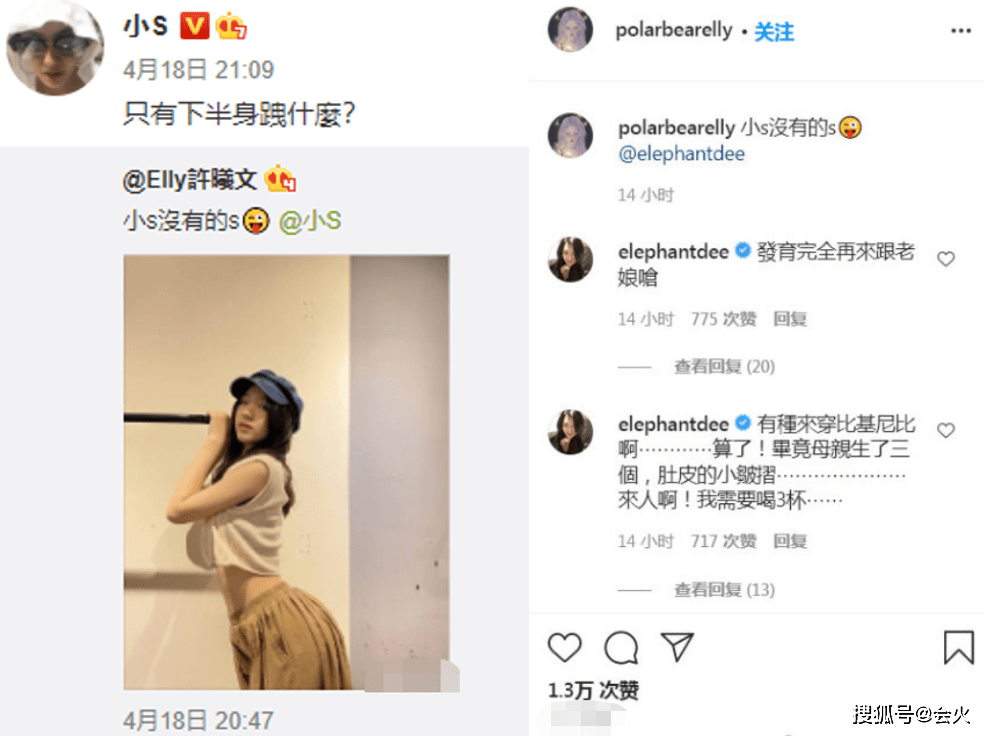Share post via paper plane icon

click(677, 646)
